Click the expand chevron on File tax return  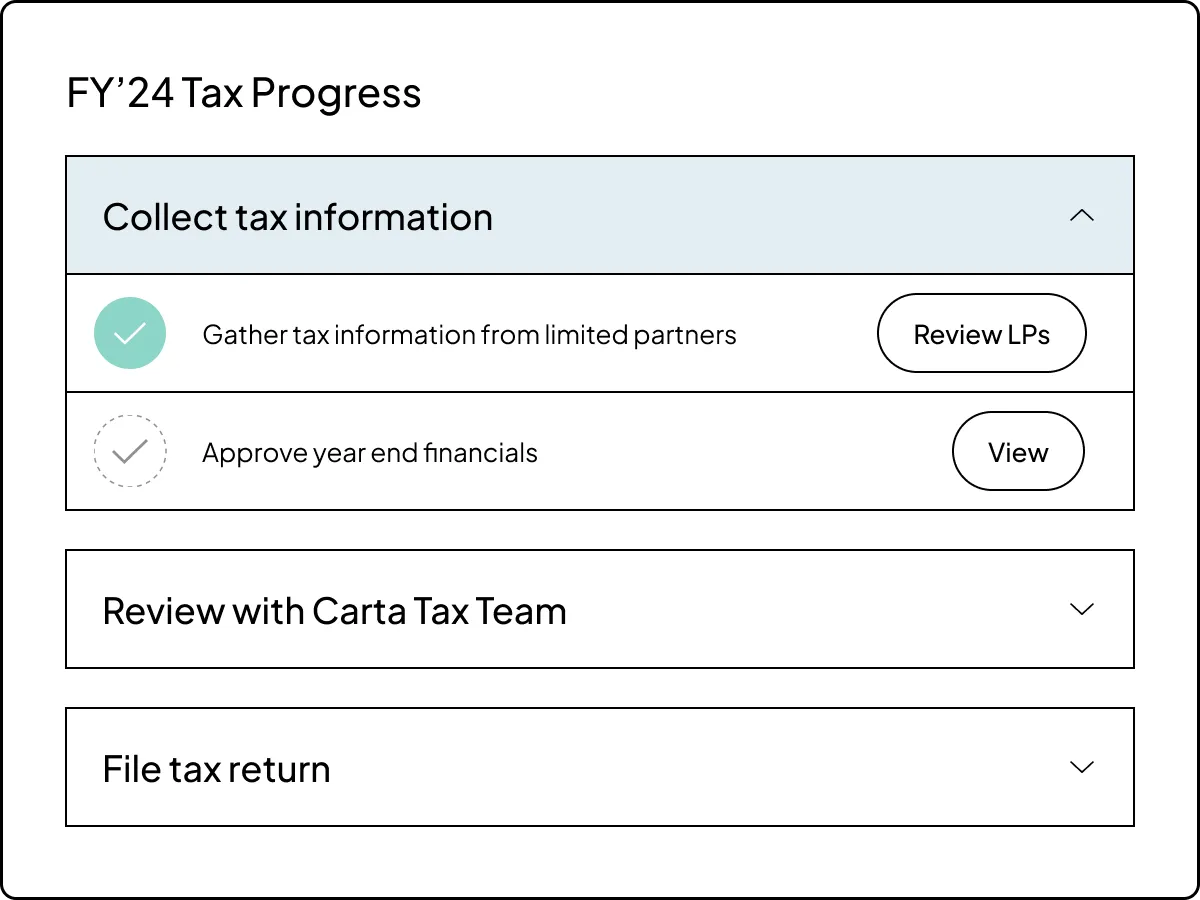pos(1083,767)
